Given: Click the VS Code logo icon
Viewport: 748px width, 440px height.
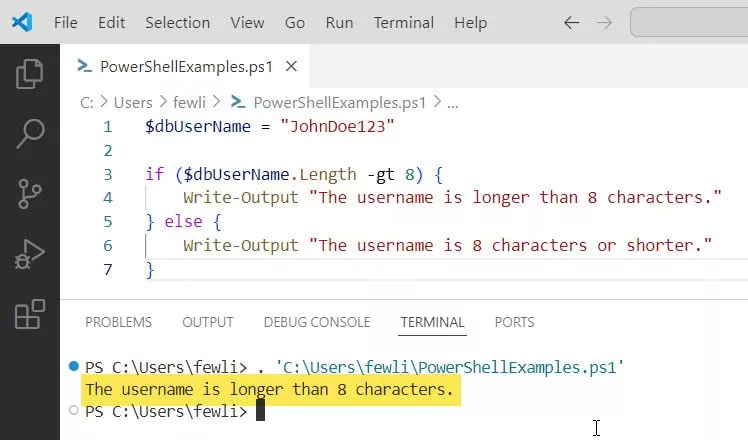Looking at the screenshot, I should coord(22,22).
